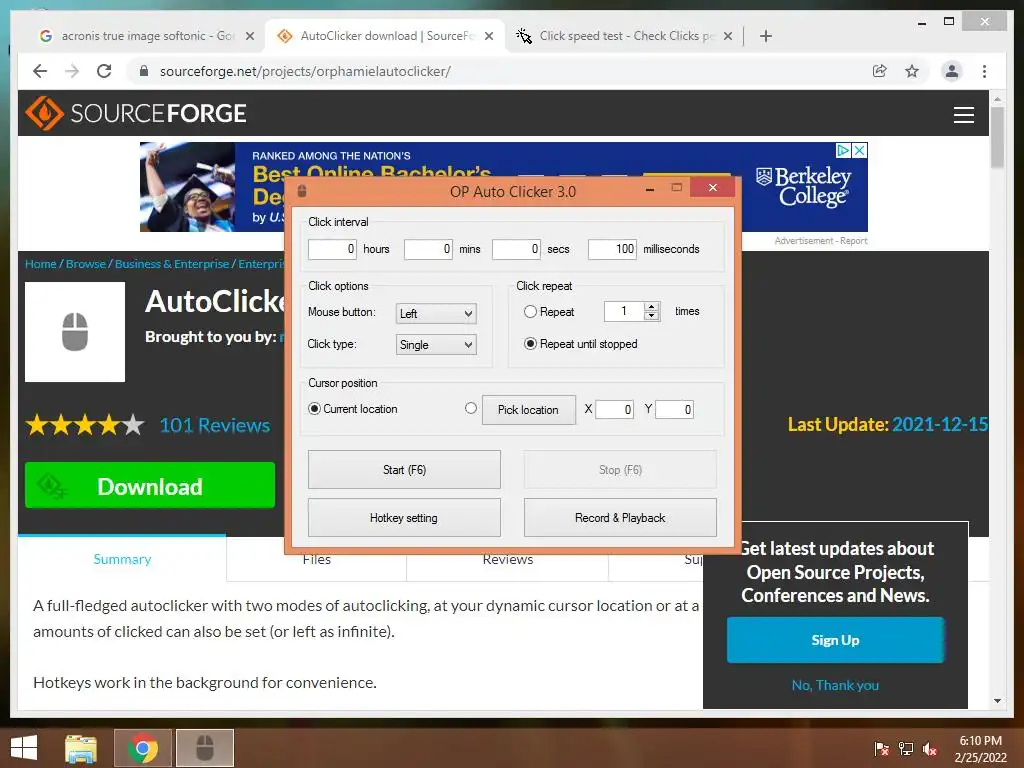Click No, Thank you link

(835, 685)
